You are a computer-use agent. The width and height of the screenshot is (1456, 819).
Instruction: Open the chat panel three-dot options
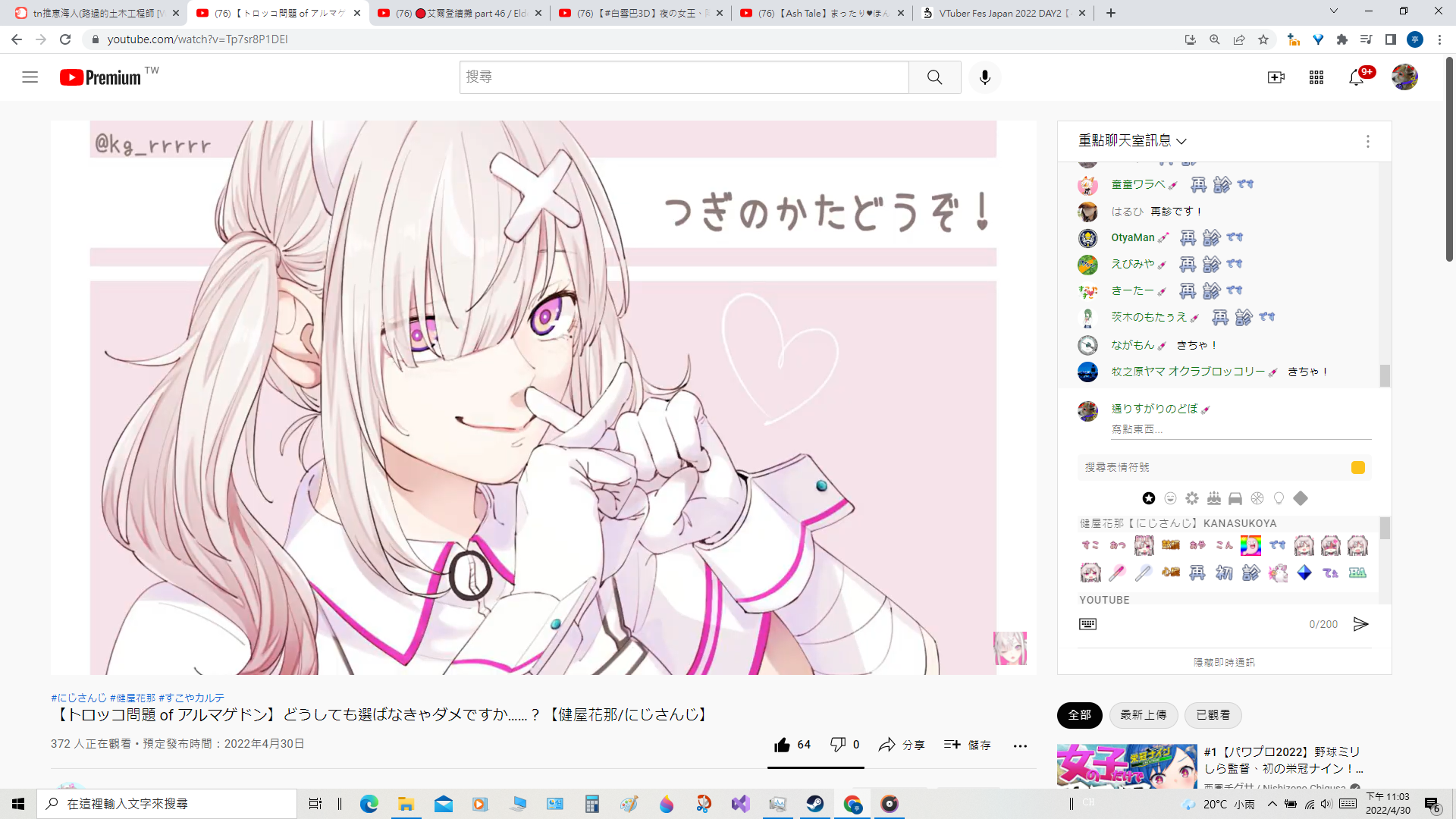click(1367, 141)
